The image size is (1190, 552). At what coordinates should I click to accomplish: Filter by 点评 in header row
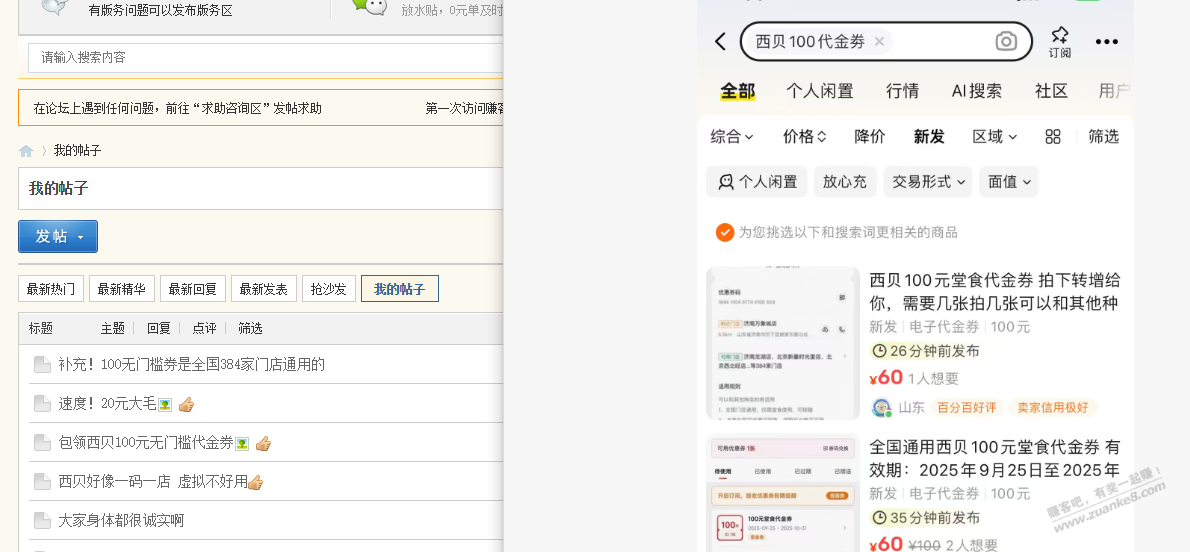pyautogui.click(x=204, y=328)
